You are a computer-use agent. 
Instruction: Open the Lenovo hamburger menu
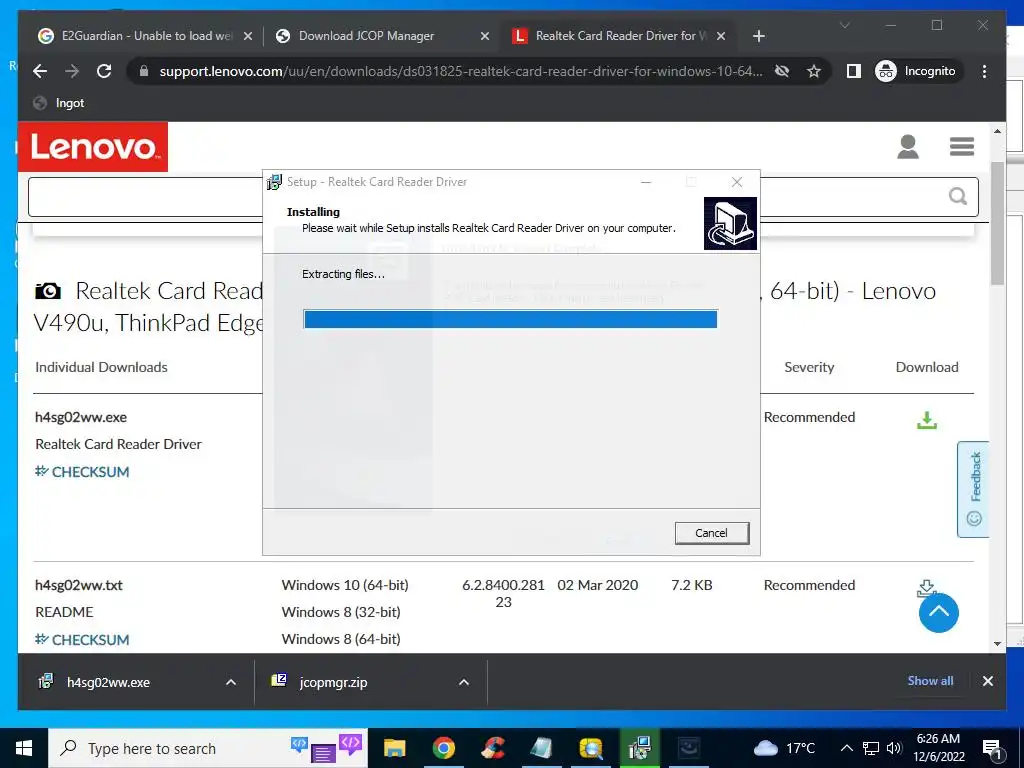tap(962, 146)
